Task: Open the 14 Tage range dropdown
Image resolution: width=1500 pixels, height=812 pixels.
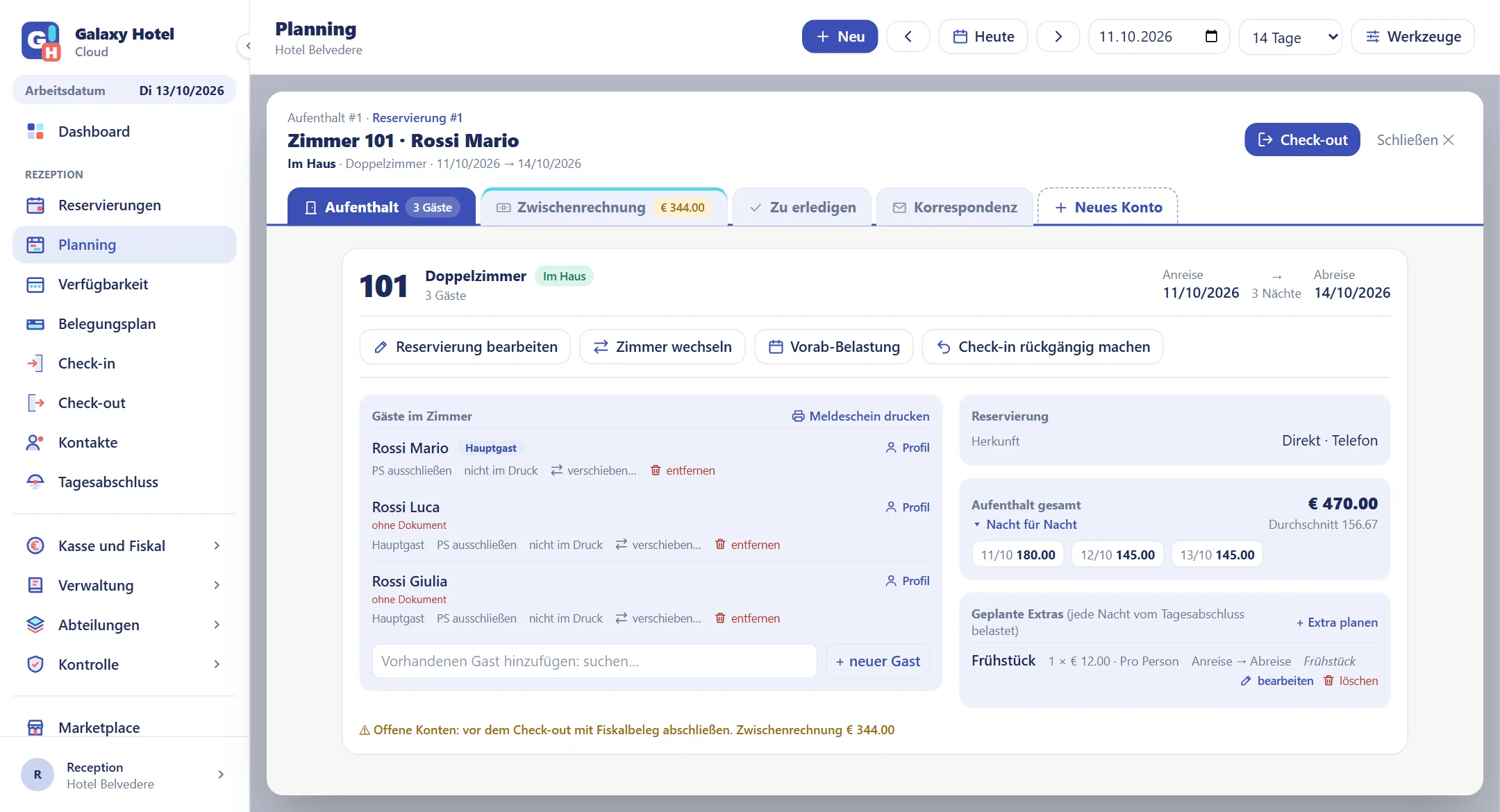Action: point(1290,37)
